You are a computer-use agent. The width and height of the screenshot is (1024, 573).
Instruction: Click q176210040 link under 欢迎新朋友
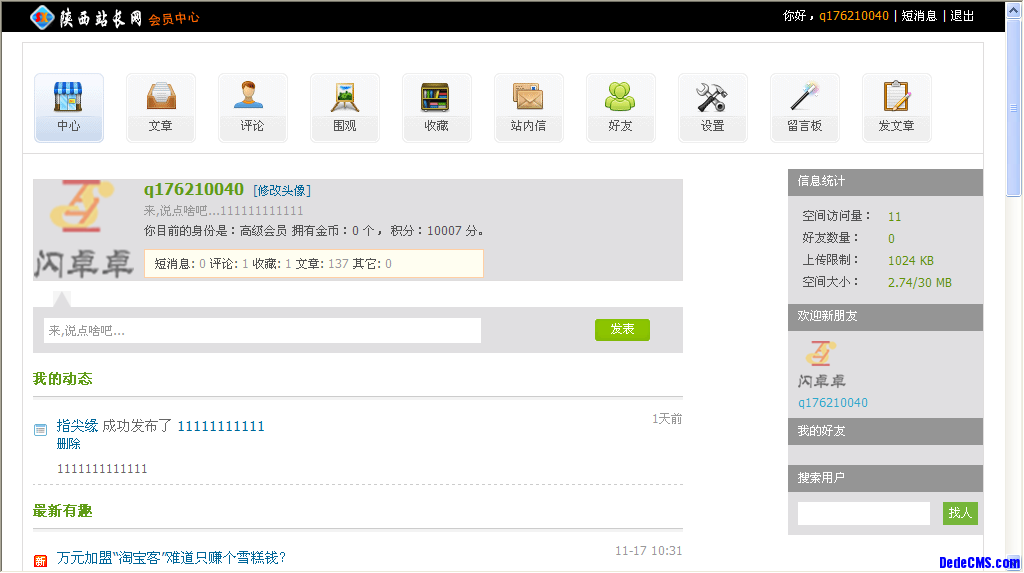click(833, 402)
